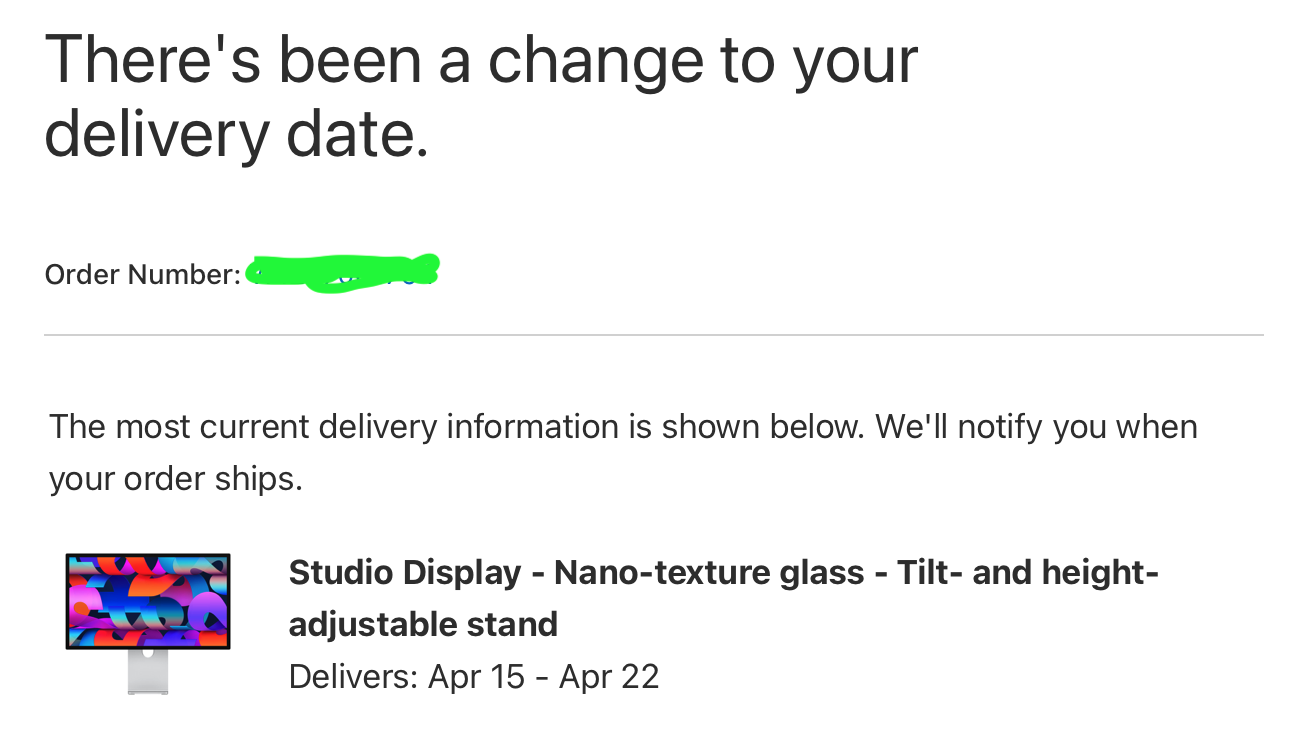Click the heading line "There's been a change to your"
The image size is (1308, 734).
point(481,58)
